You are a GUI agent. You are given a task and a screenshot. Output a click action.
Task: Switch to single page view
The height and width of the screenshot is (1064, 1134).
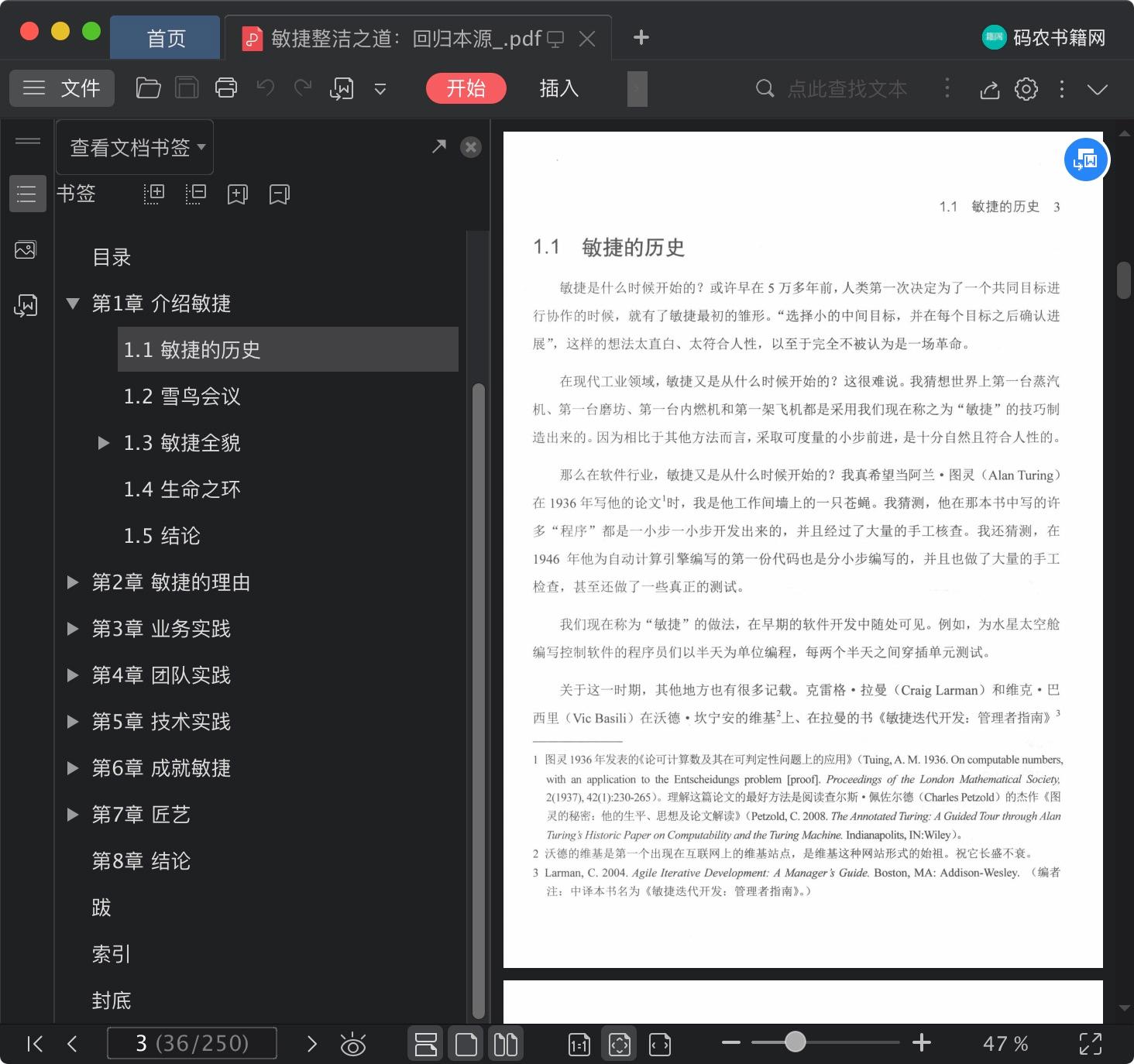(x=466, y=1044)
